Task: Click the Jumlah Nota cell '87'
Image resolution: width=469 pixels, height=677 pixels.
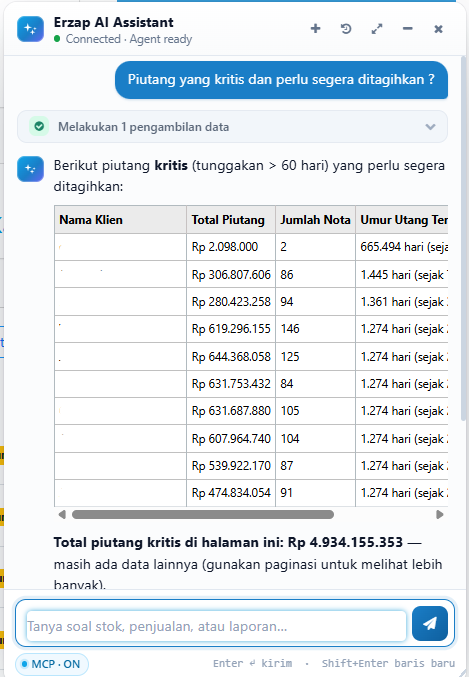Action: [315, 465]
